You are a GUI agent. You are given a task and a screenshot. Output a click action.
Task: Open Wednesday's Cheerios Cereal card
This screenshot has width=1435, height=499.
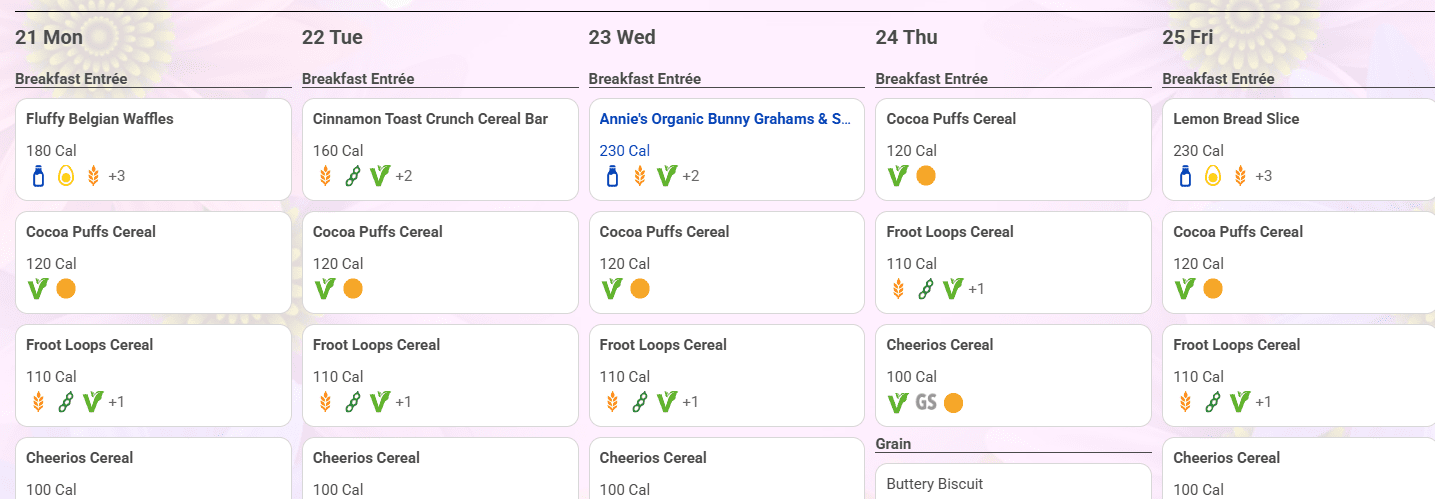pos(727,469)
